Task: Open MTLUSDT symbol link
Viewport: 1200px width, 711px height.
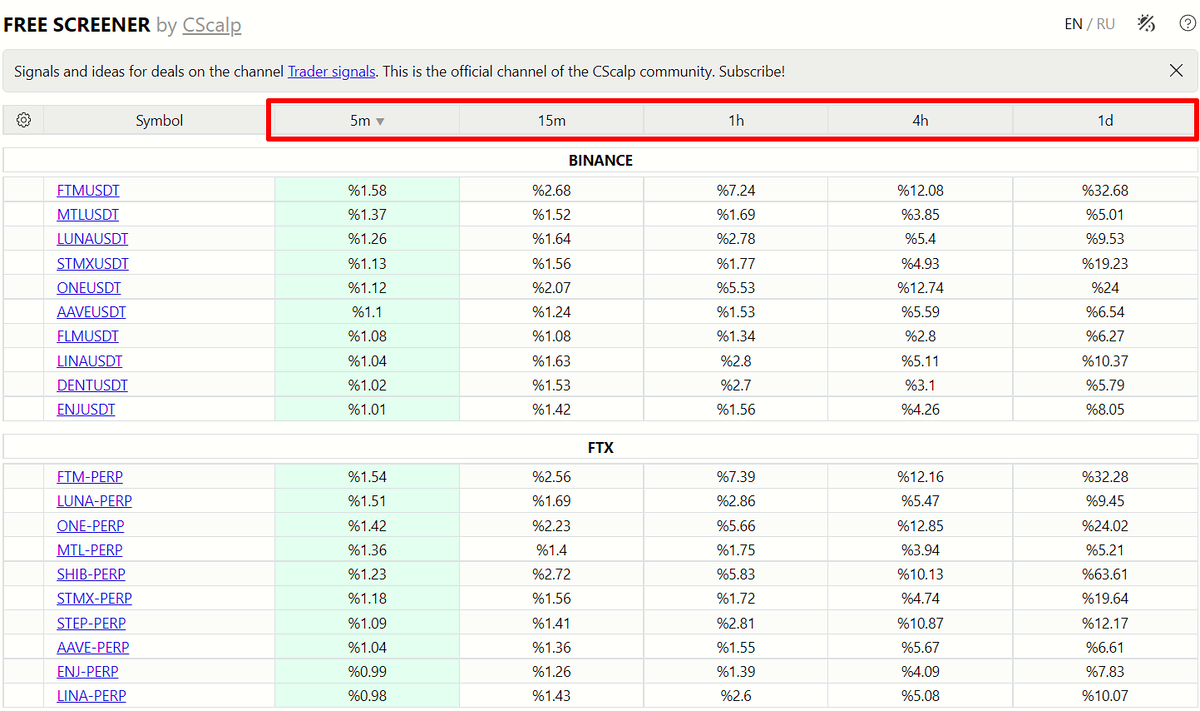Action: [88, 215]
